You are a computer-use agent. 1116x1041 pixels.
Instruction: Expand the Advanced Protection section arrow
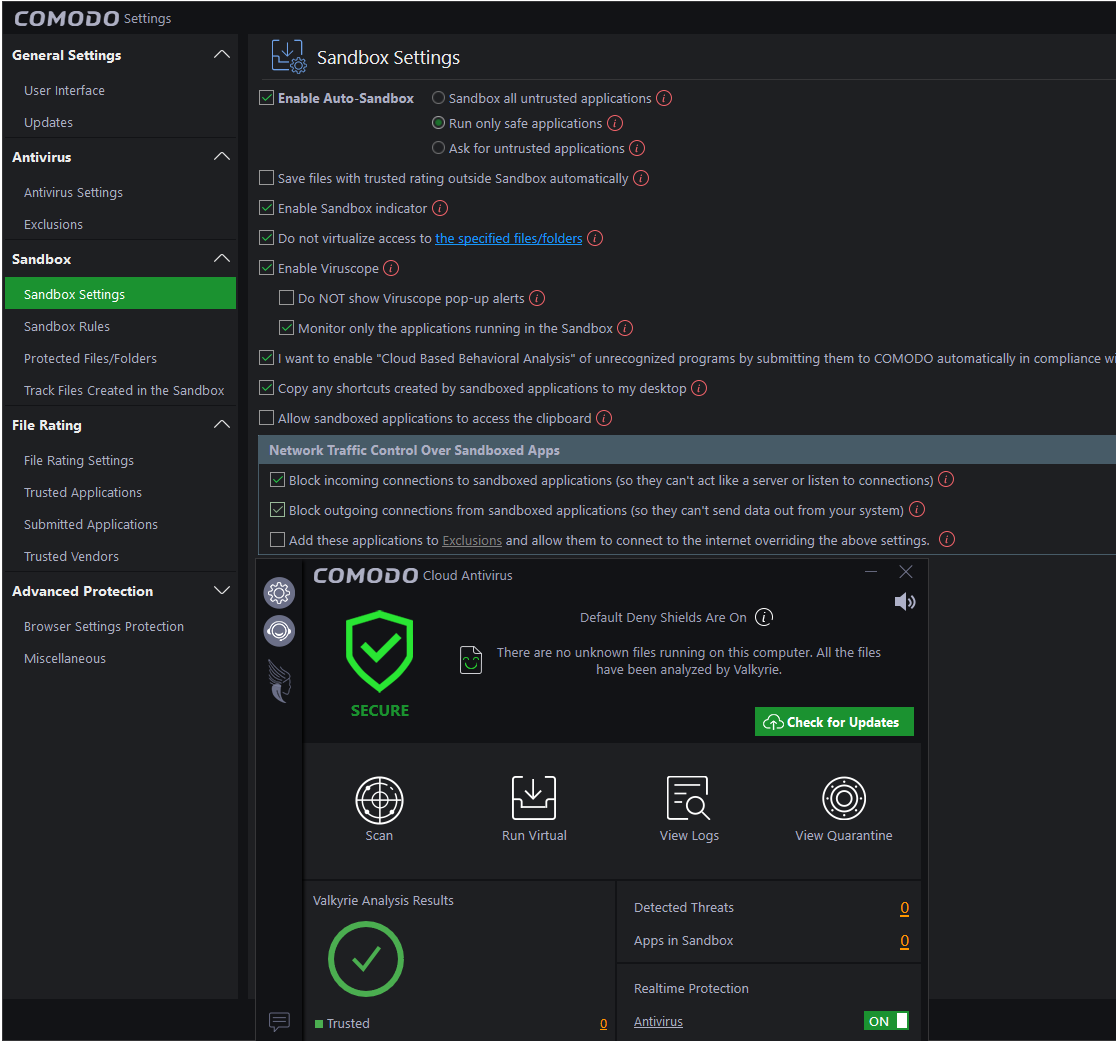(x=222, y=591)
